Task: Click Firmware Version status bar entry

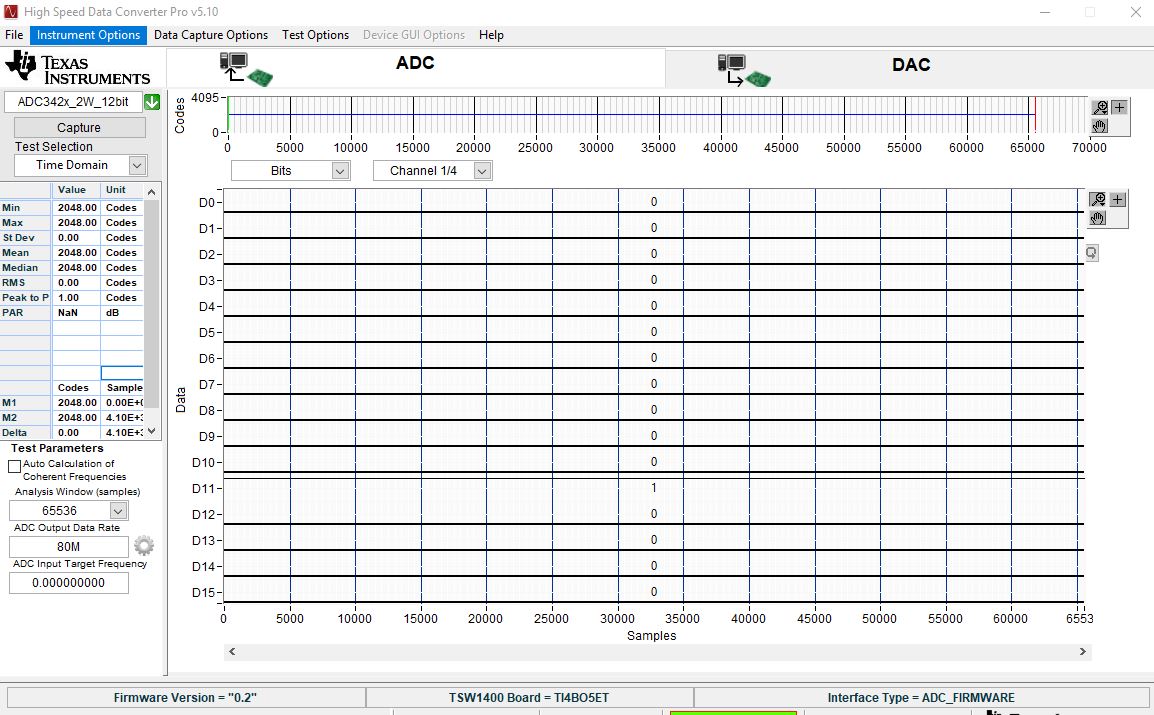Action: coord(185,697)
